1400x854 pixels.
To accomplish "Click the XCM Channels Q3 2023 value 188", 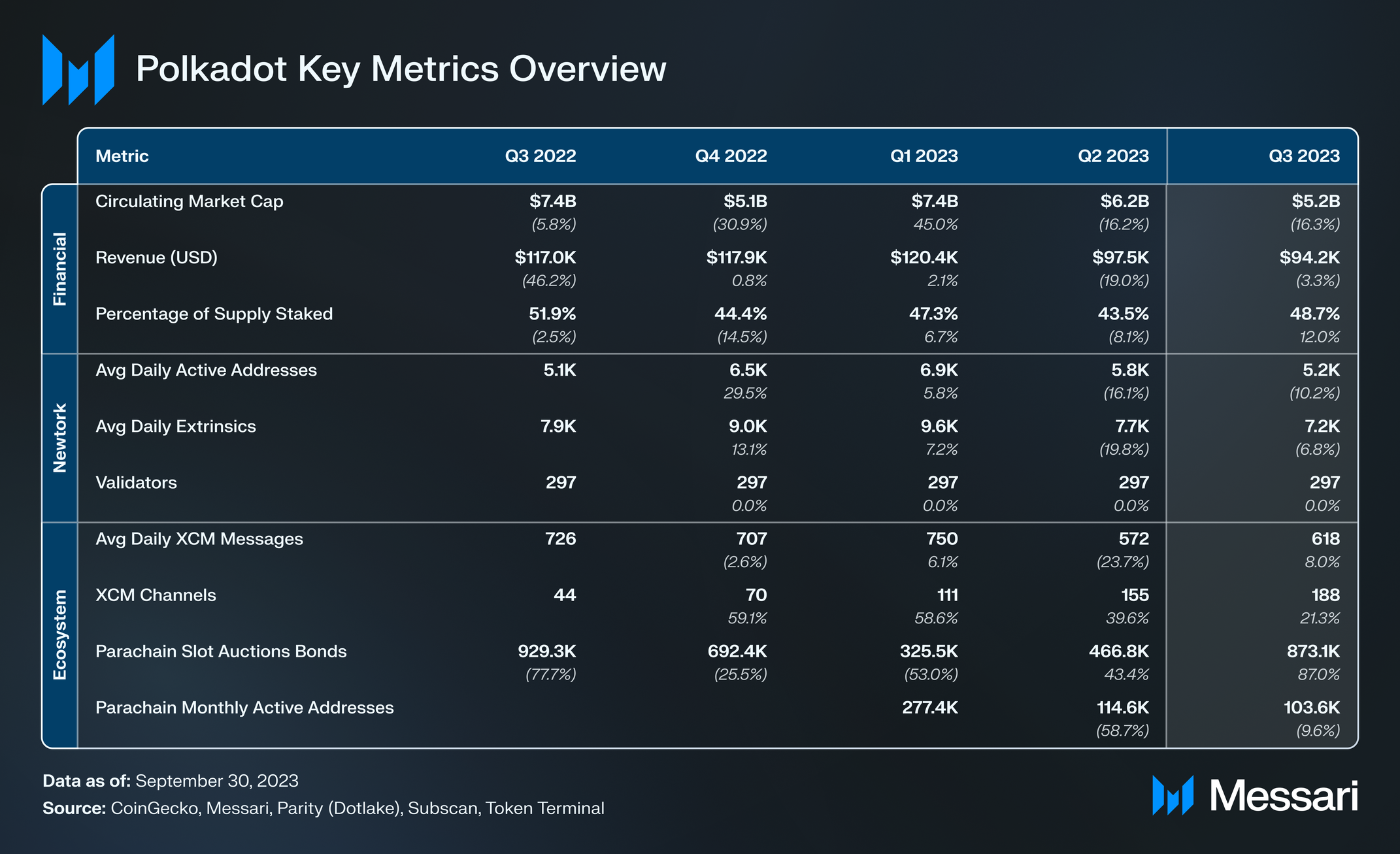I will coord(1325,595).
